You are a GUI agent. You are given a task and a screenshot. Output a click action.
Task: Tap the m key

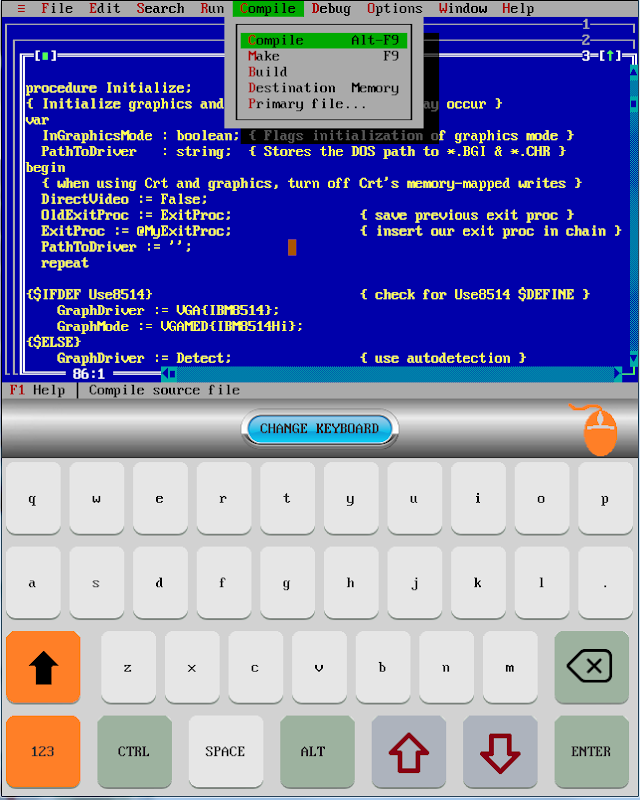510,667
